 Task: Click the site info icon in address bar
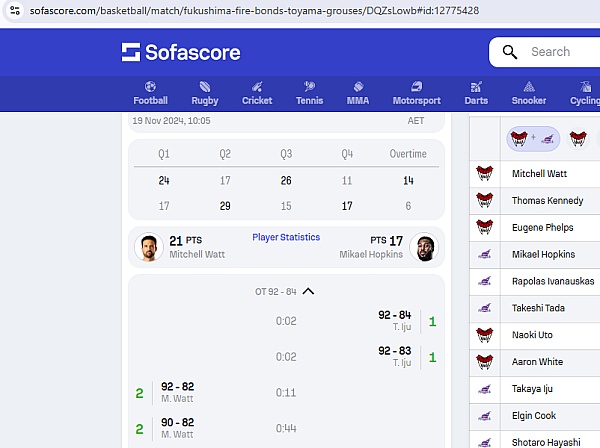tap(15, 10)
